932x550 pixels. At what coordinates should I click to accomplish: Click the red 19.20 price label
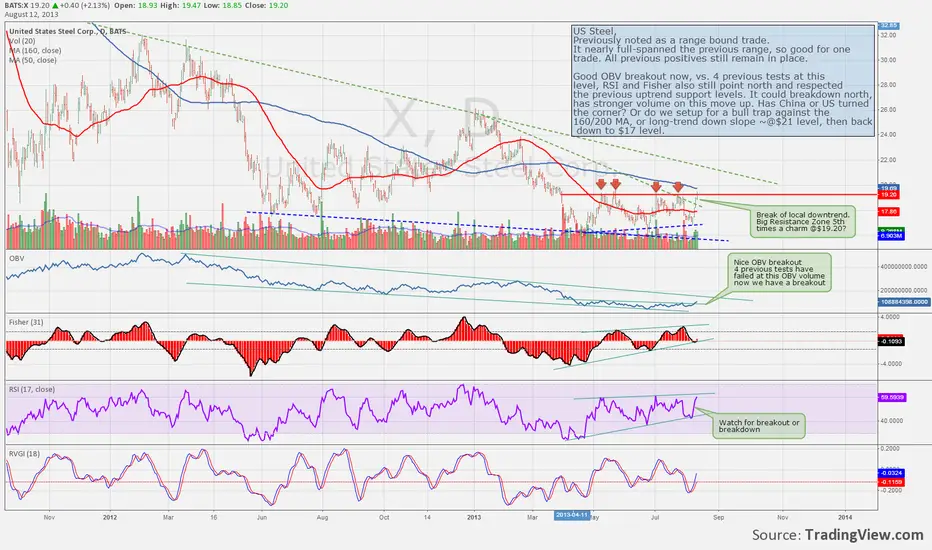888,194
